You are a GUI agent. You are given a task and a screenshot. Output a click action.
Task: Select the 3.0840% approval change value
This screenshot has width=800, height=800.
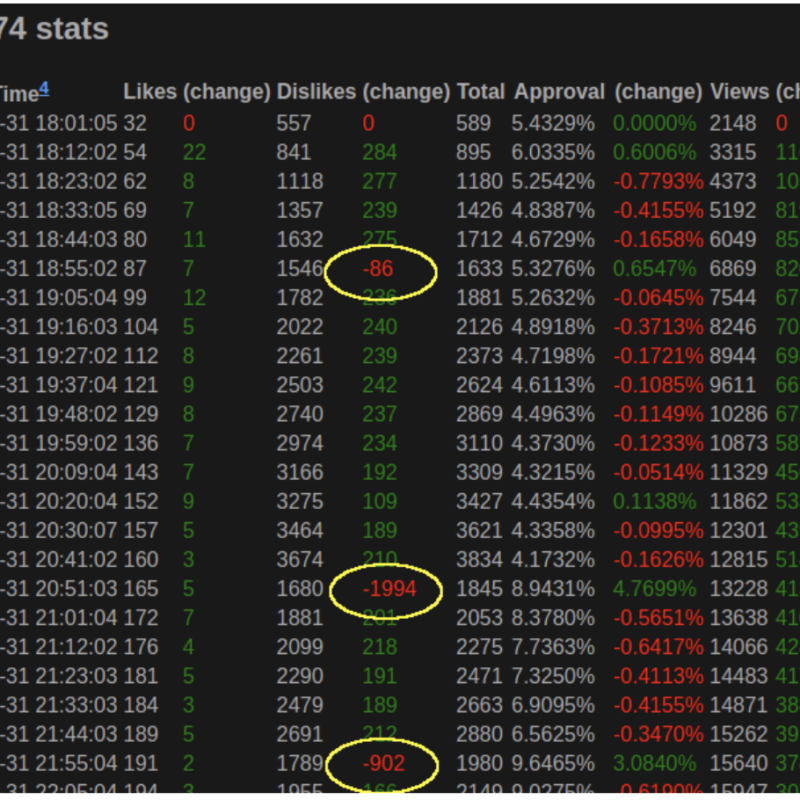pos(654,765)
